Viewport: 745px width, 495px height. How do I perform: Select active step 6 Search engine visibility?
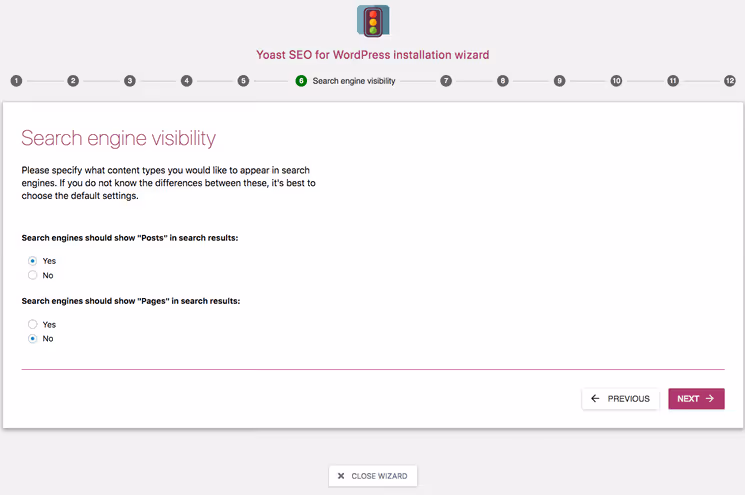pyautogui.click(x=345, y=81)
